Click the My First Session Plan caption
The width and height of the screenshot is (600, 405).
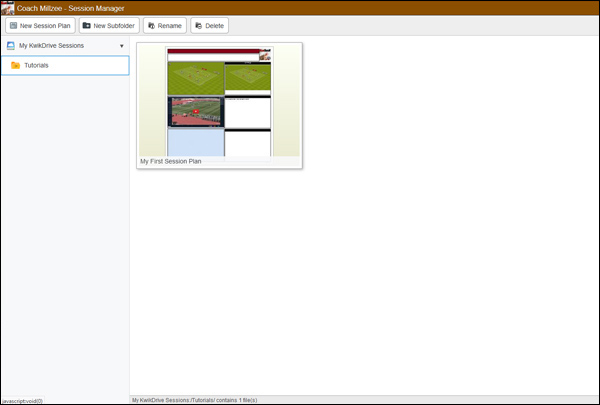[x=170, y=161]
